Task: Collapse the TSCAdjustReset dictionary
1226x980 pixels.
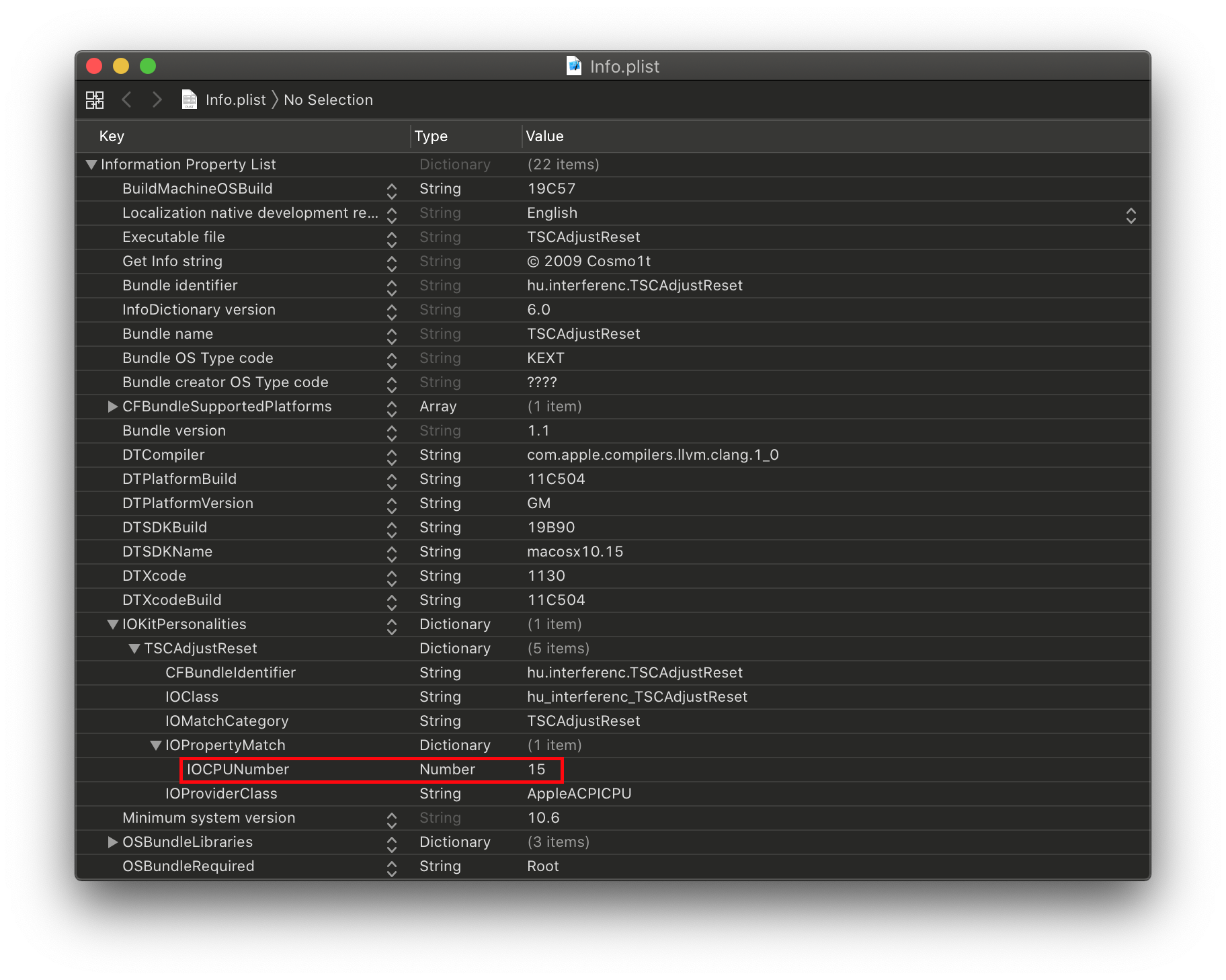Action: 134,649
